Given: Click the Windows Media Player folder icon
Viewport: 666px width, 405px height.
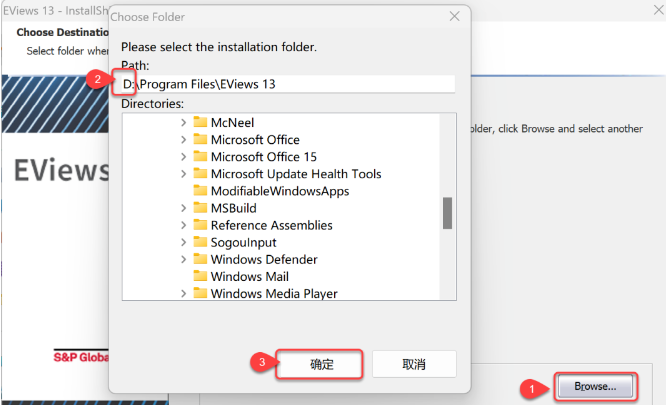Looking at the screenshot, I should point(200,293).
